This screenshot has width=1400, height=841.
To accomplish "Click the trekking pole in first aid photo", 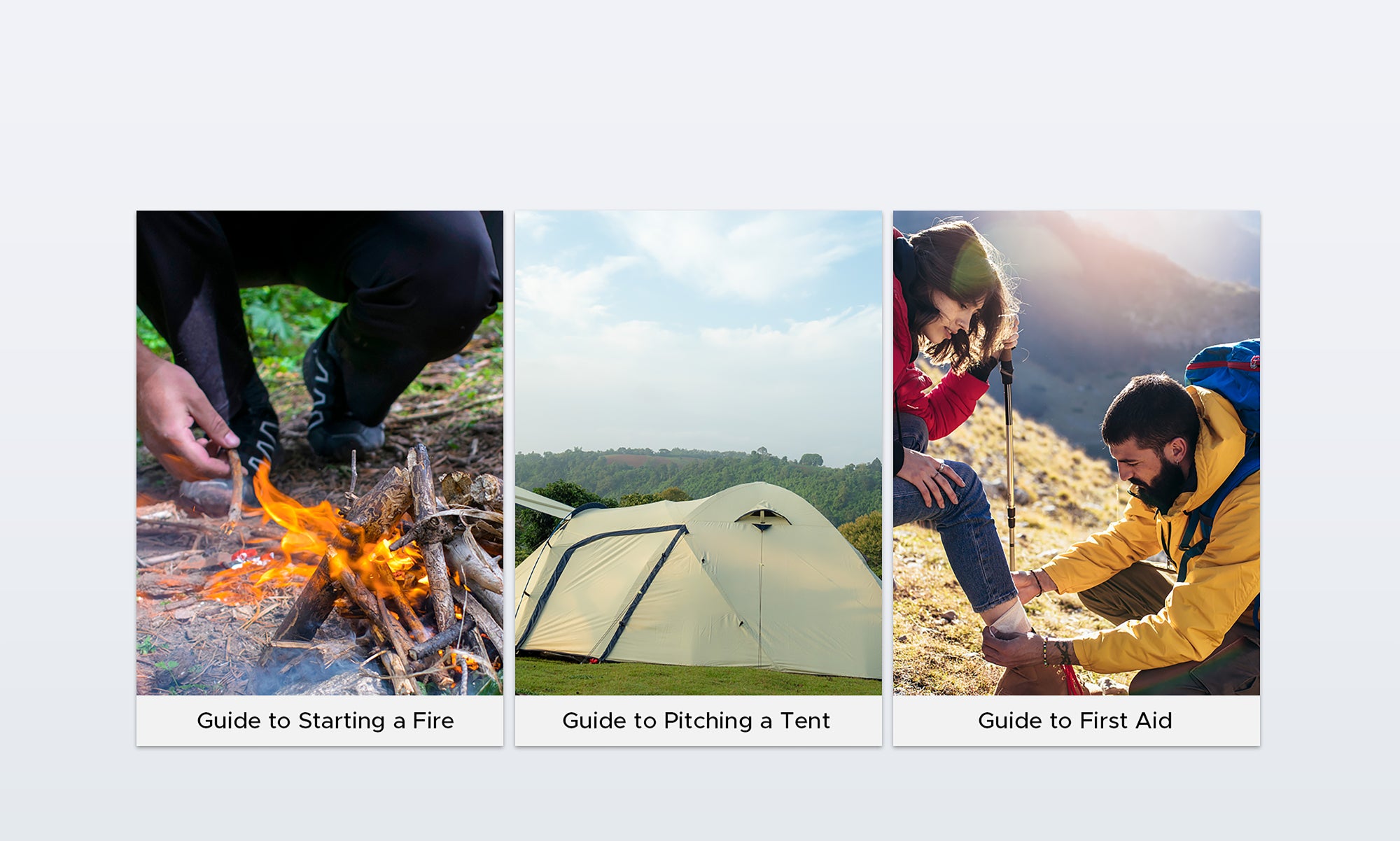I will (1009, 462).
